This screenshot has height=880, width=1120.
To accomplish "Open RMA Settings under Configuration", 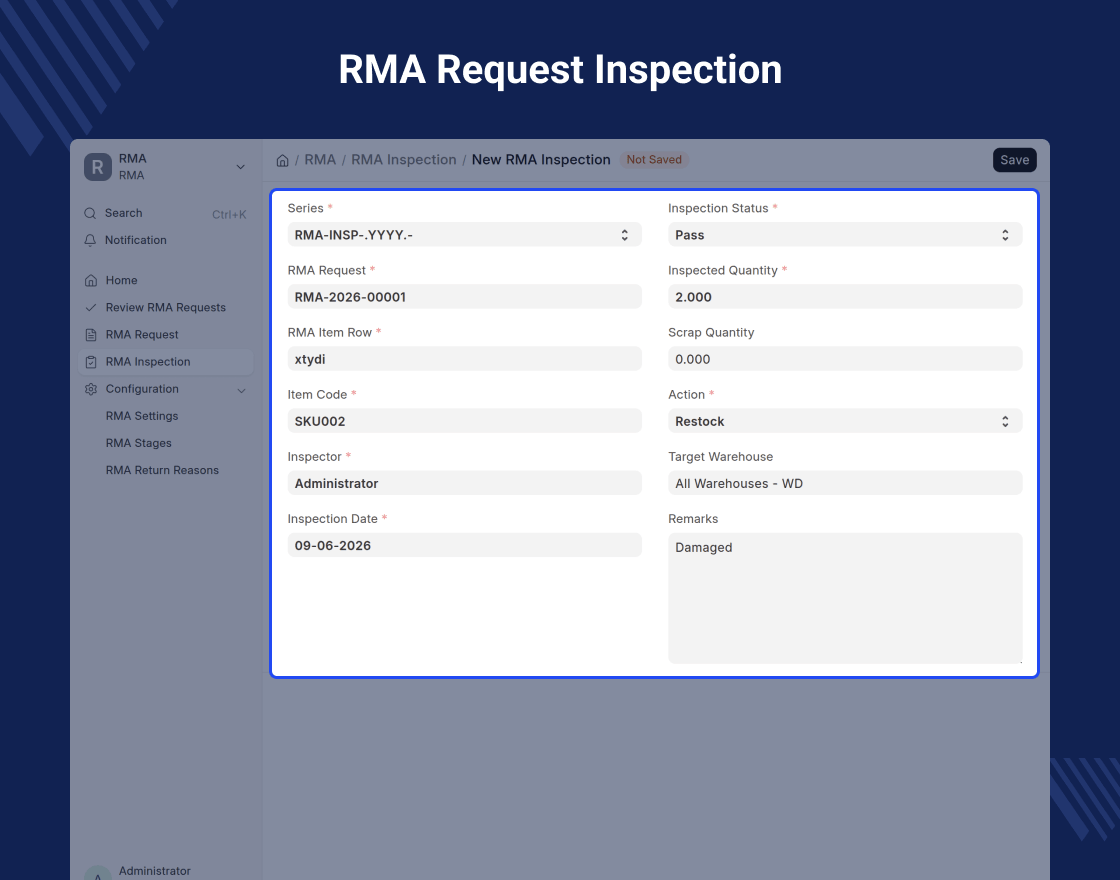I will pyautogui.click(x=142, y=416).
